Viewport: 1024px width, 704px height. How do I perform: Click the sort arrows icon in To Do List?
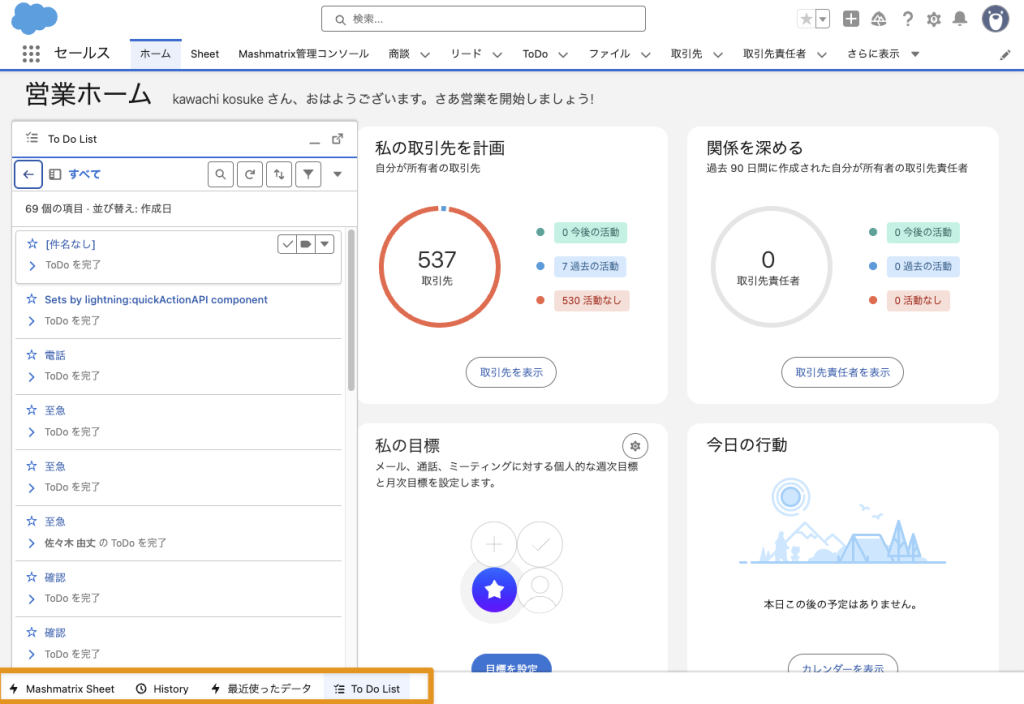click(280, 175)
